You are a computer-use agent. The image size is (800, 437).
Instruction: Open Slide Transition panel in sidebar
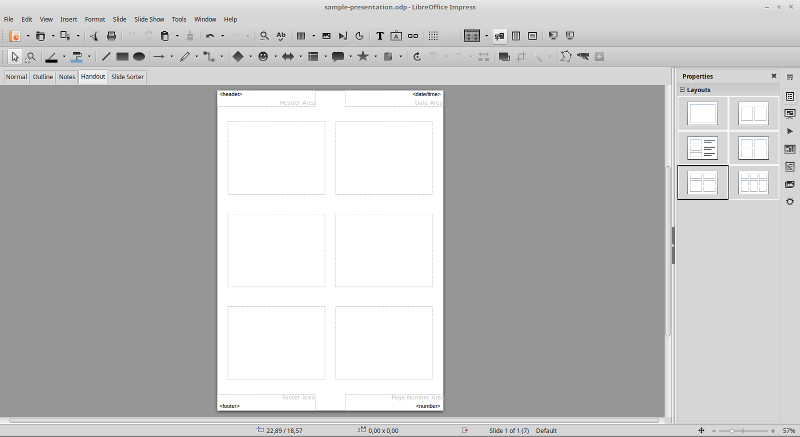click(790, 114)
